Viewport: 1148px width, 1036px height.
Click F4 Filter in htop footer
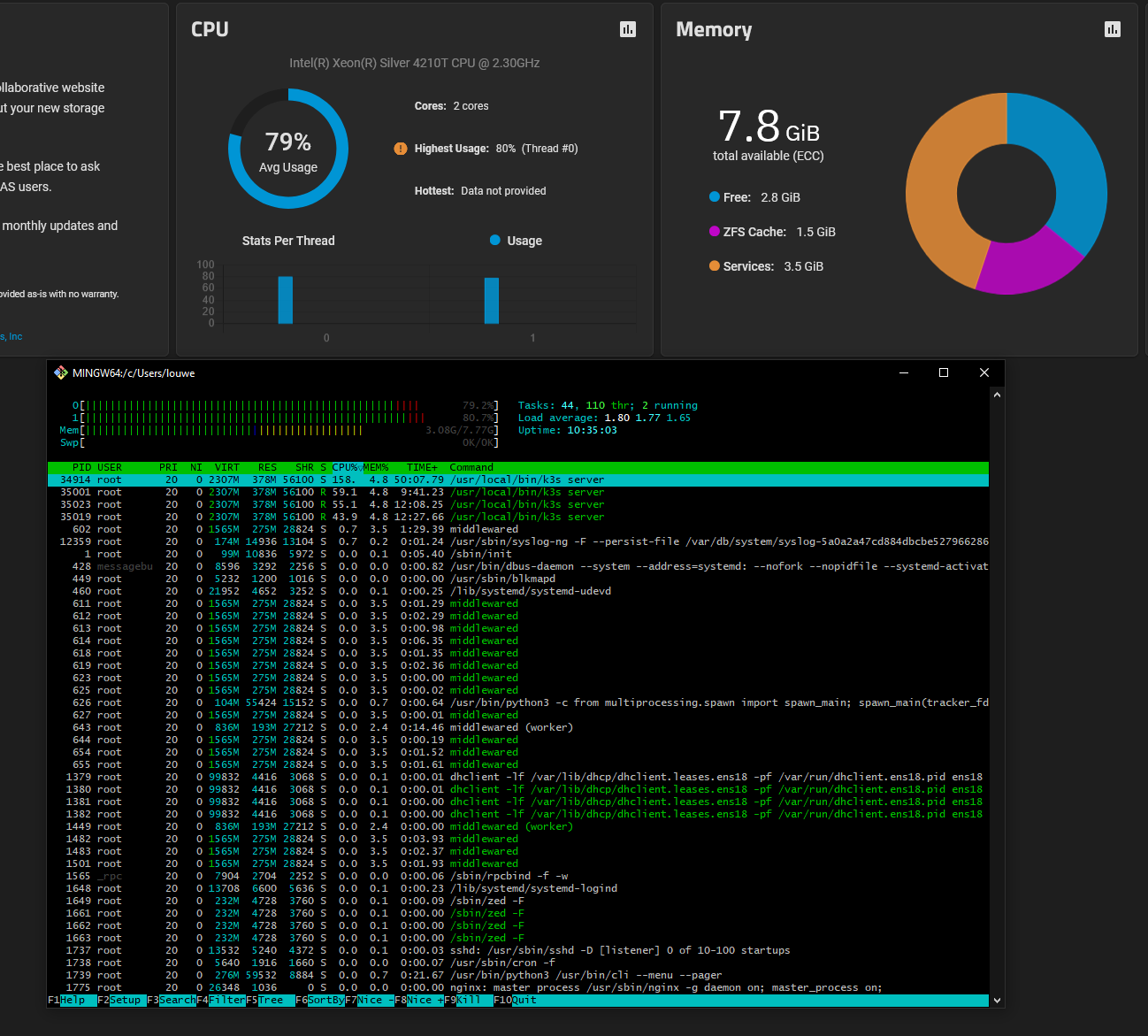(221, 1000)
